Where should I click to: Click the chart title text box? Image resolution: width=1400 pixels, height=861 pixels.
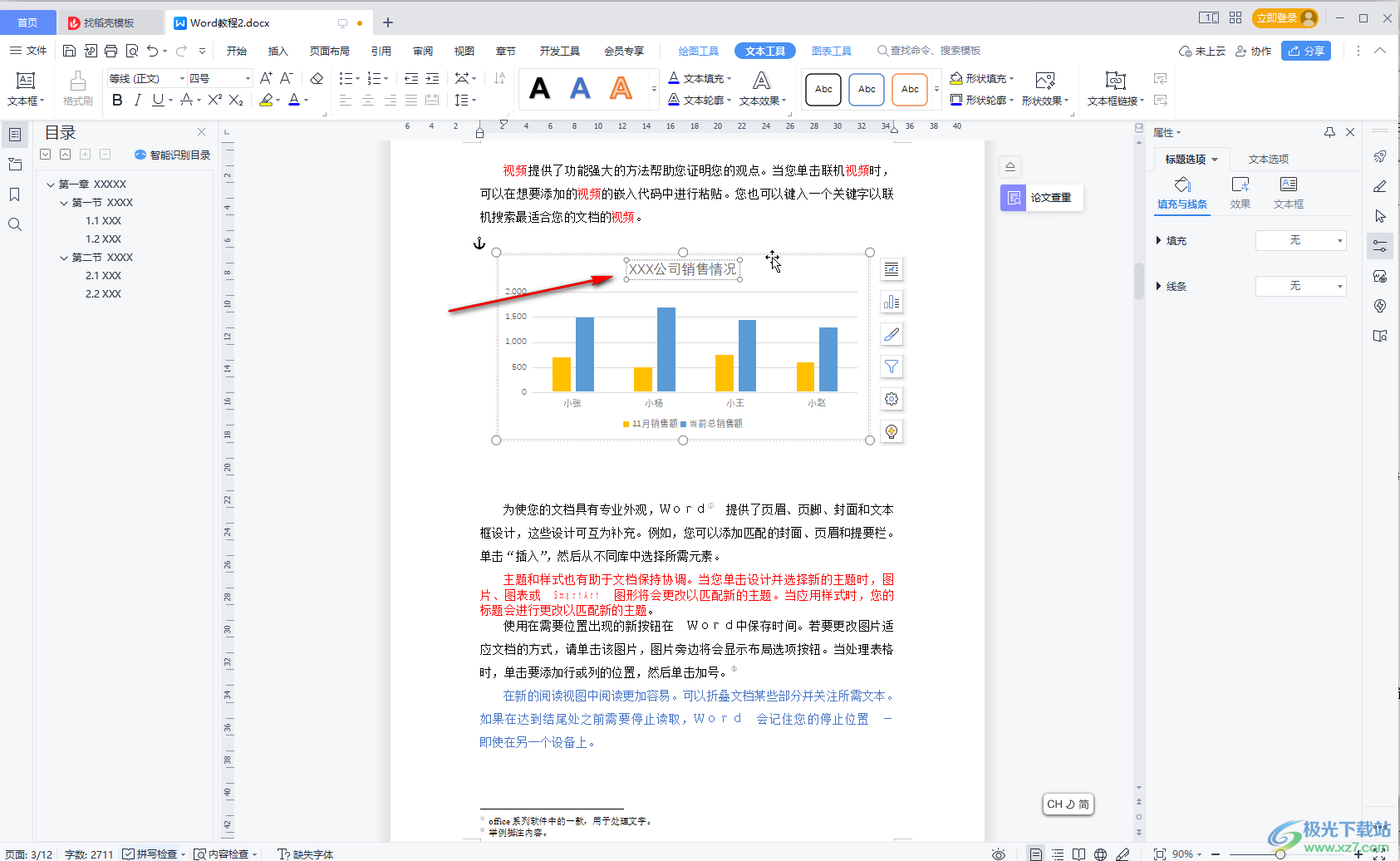(683, 269)
